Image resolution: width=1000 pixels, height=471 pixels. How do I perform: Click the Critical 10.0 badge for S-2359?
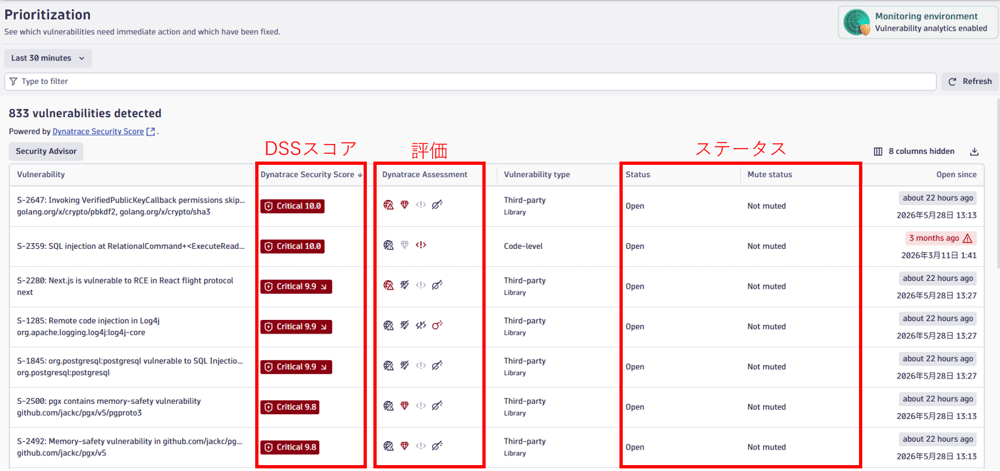(293, 247)
